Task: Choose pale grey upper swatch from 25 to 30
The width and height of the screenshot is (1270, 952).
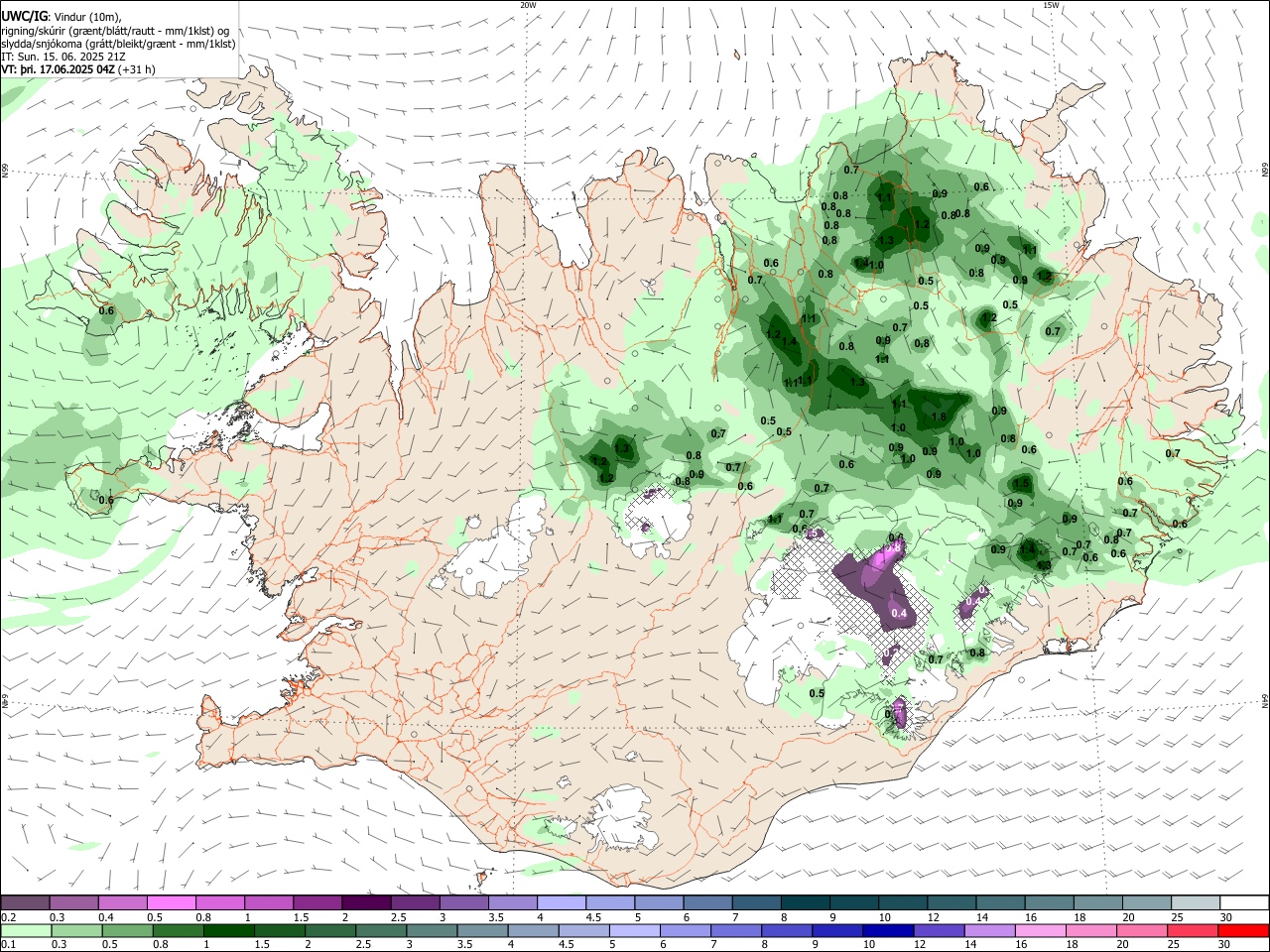Action: [1197, 903]
